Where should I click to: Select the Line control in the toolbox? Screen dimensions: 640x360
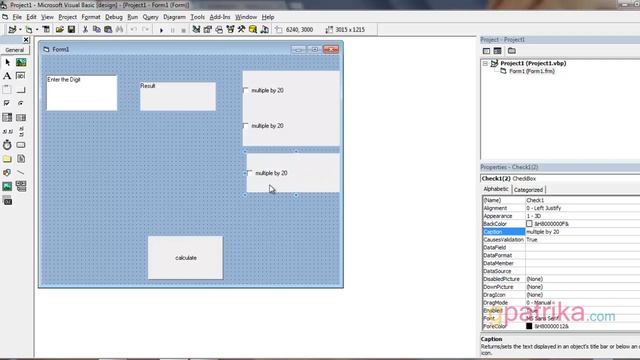(x=21, y=173)
